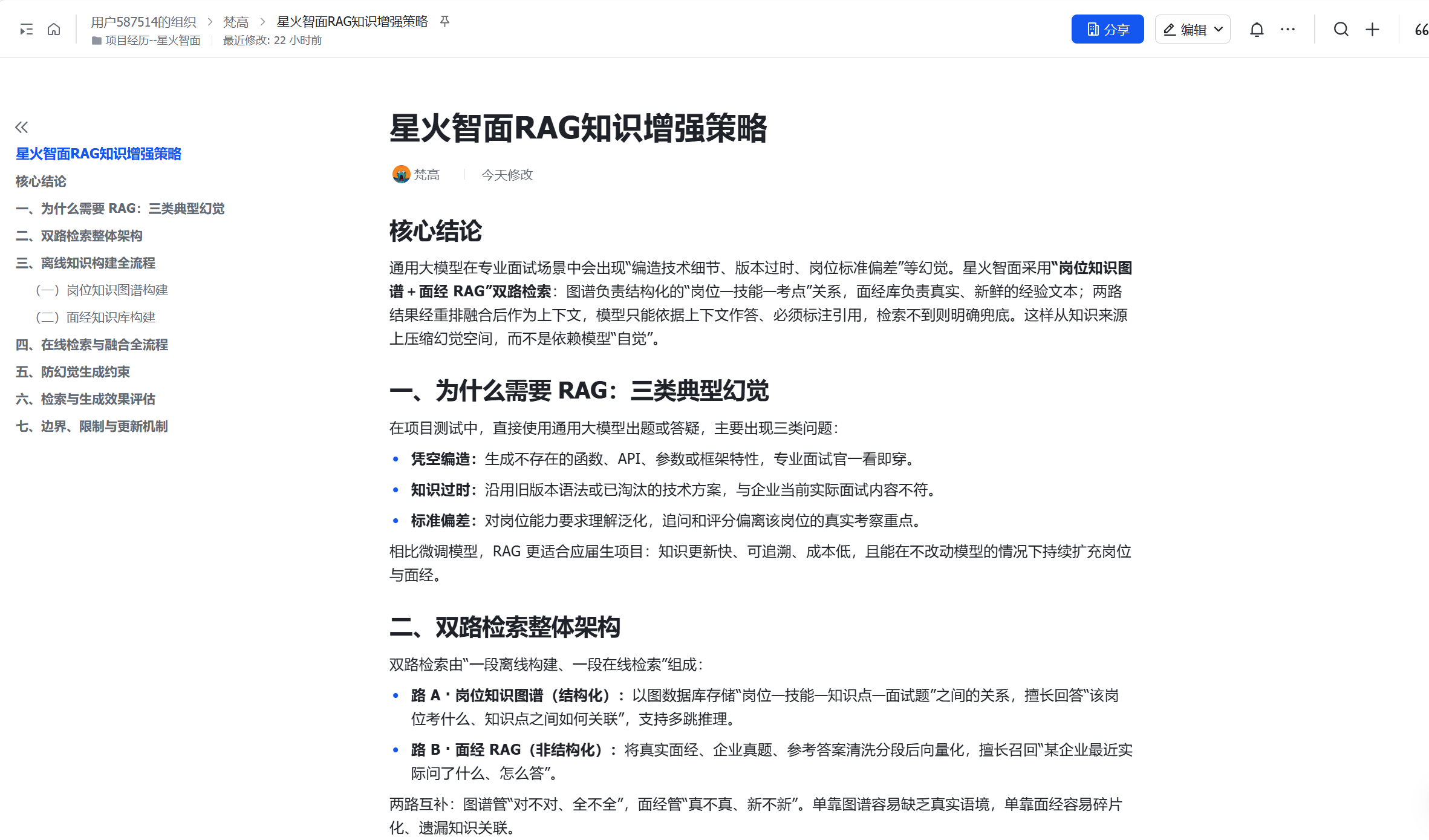
Task: Open the more options ellipsis menu
Action: click(1288, 29)
